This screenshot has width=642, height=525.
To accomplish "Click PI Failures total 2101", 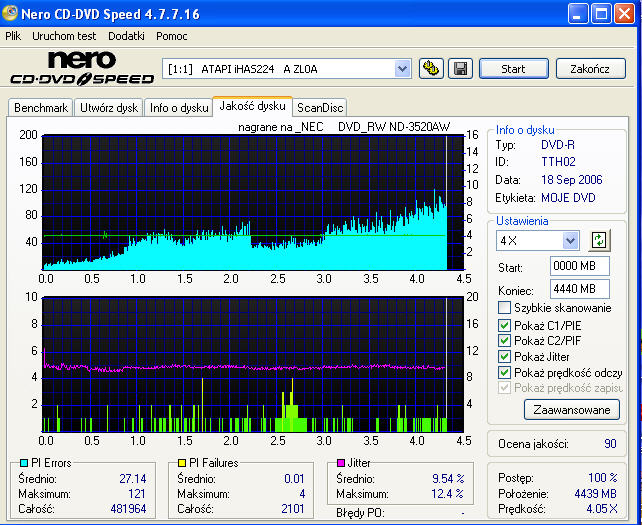I will click(293, 509).
